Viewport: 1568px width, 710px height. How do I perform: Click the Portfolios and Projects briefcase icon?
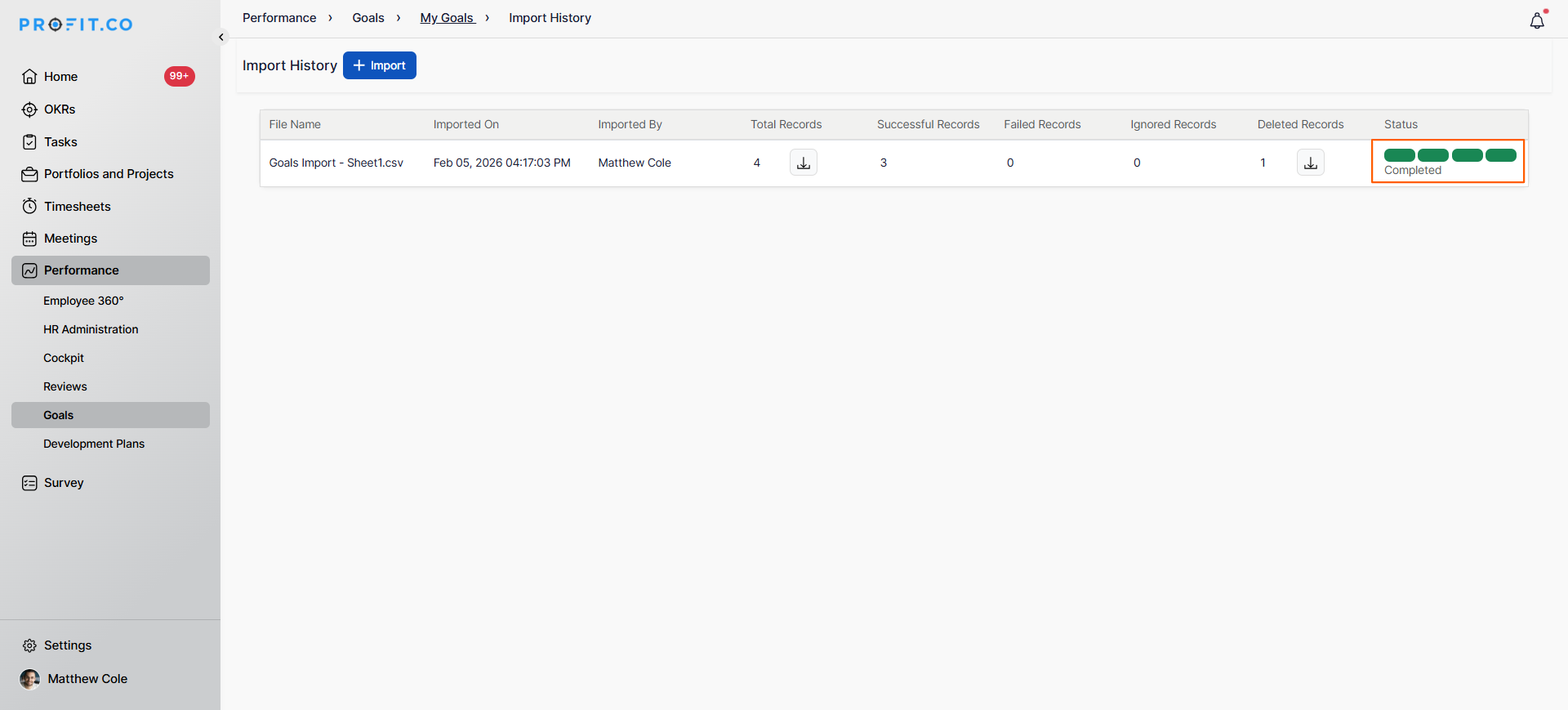[29, 174]
